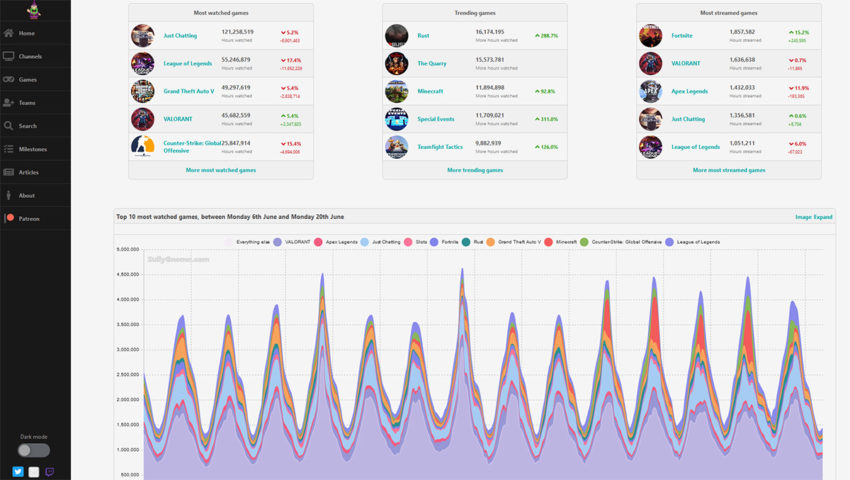This screenshot has height=480, width=850.
Task: Click the 5,000,000 y-axis label
Action: (x=127, y=249)
